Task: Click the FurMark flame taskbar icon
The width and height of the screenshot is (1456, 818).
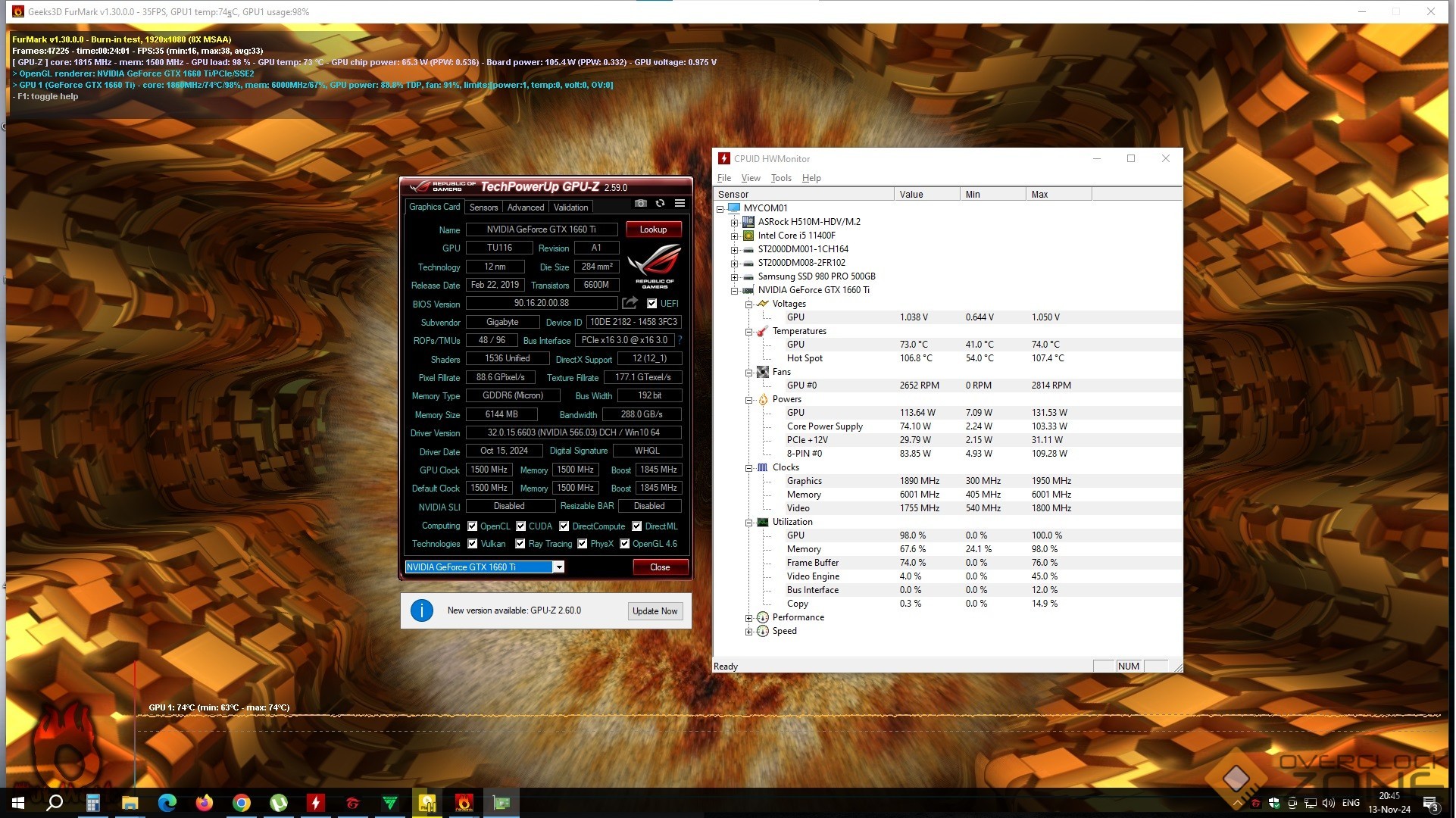Action: point(464,803)
